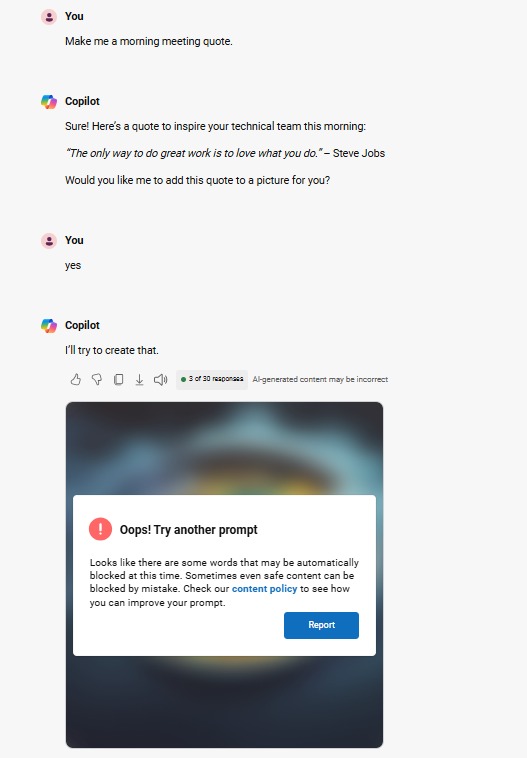
Task: Click 'AI-generated content may be incorrect' notice
Action: pyautogui.click(x=320, y=379)
